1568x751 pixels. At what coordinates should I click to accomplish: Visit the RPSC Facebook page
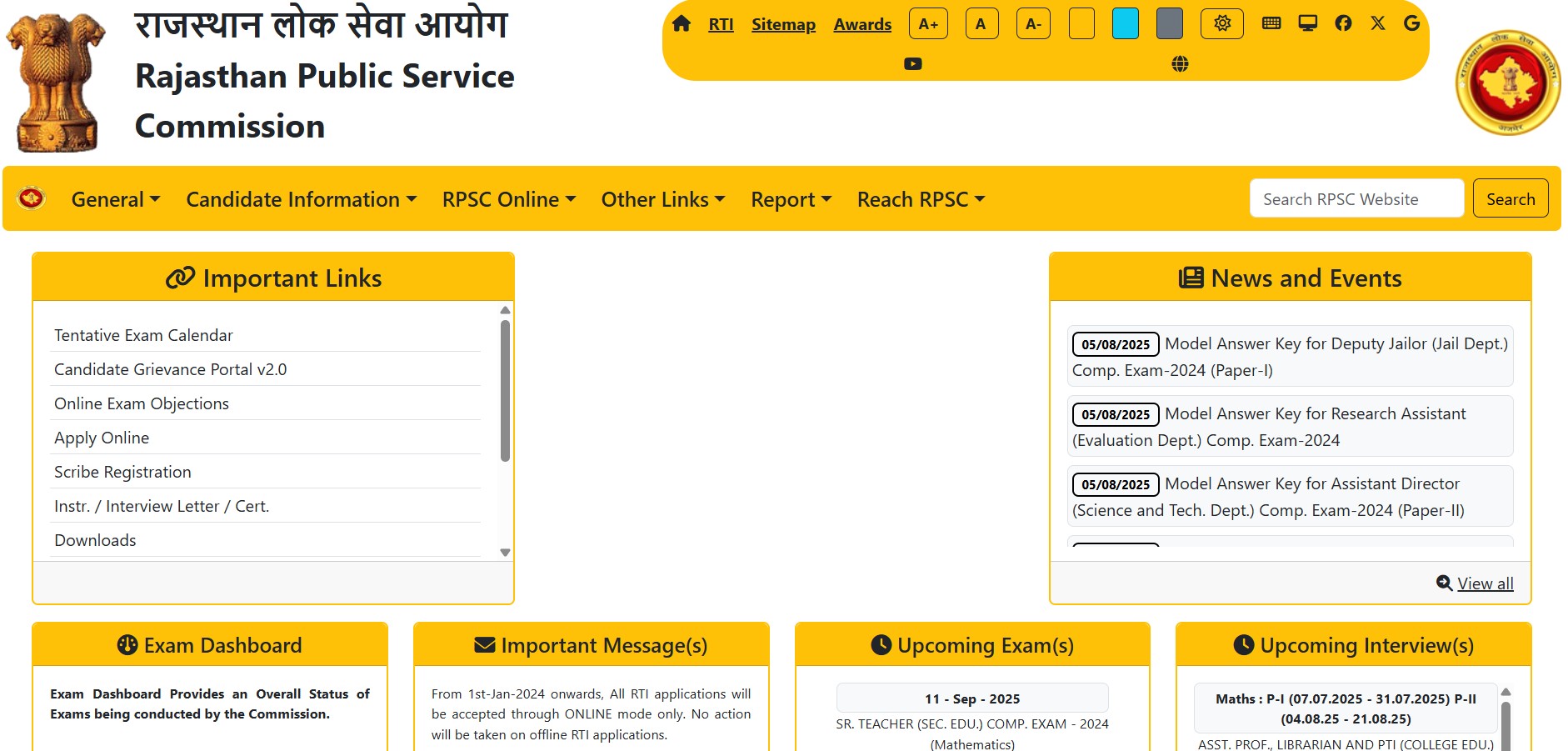coord(1343,23)
